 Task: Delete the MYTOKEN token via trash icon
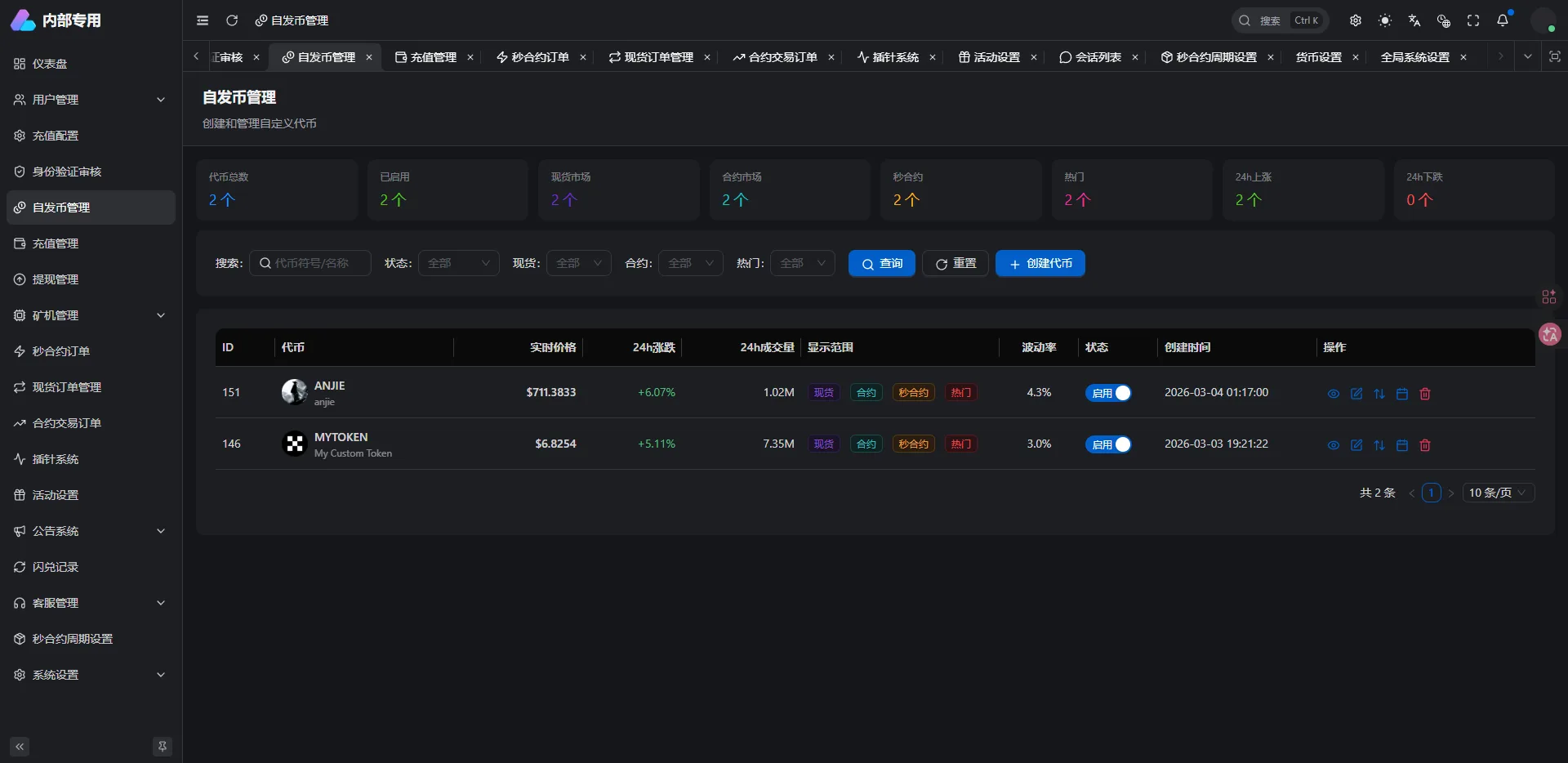point(1425,445)
